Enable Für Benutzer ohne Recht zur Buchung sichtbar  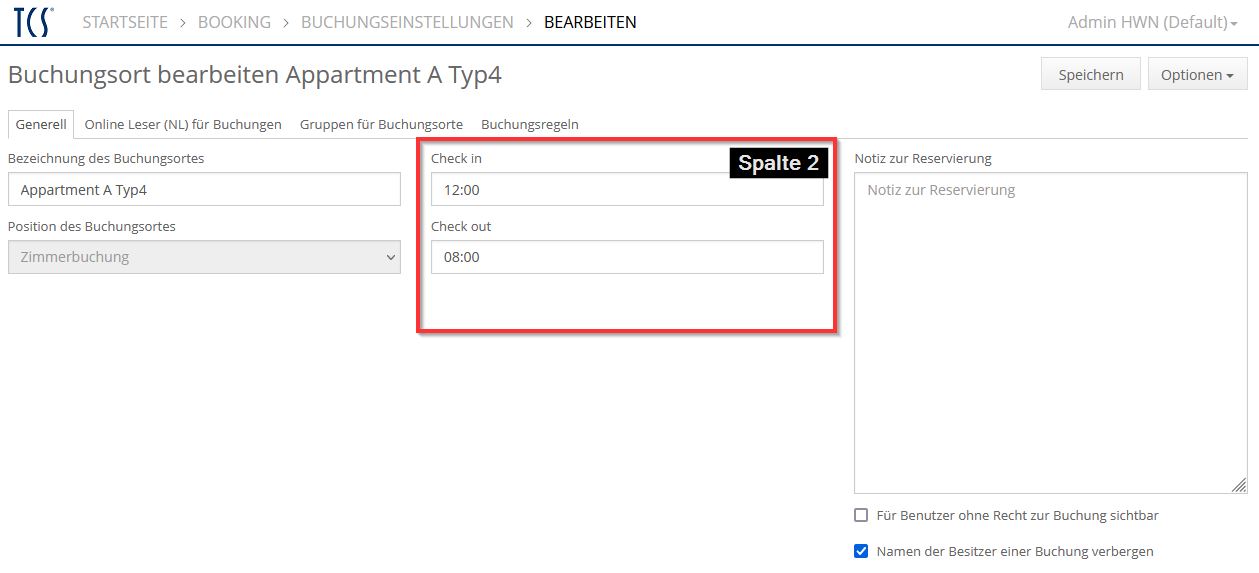tap(861, 516)
